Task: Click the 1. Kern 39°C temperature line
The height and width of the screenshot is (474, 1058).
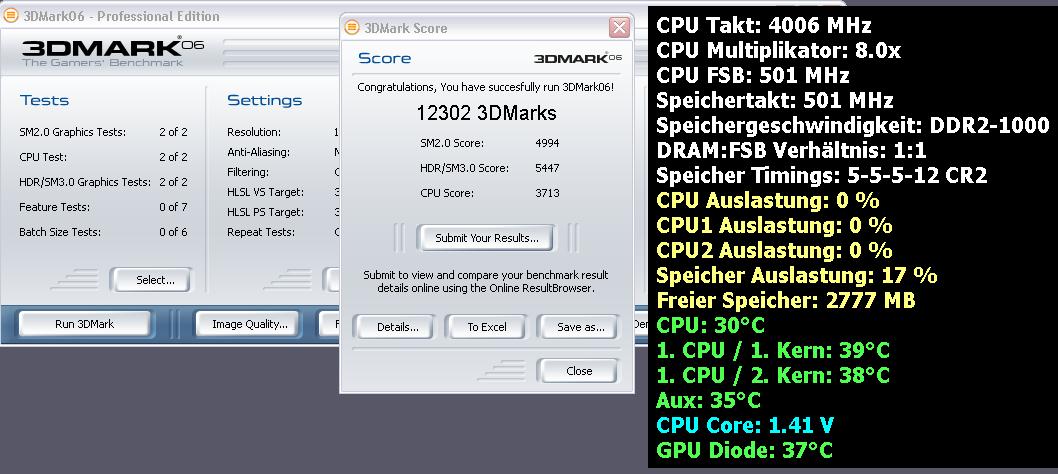Action: (773, 350)
